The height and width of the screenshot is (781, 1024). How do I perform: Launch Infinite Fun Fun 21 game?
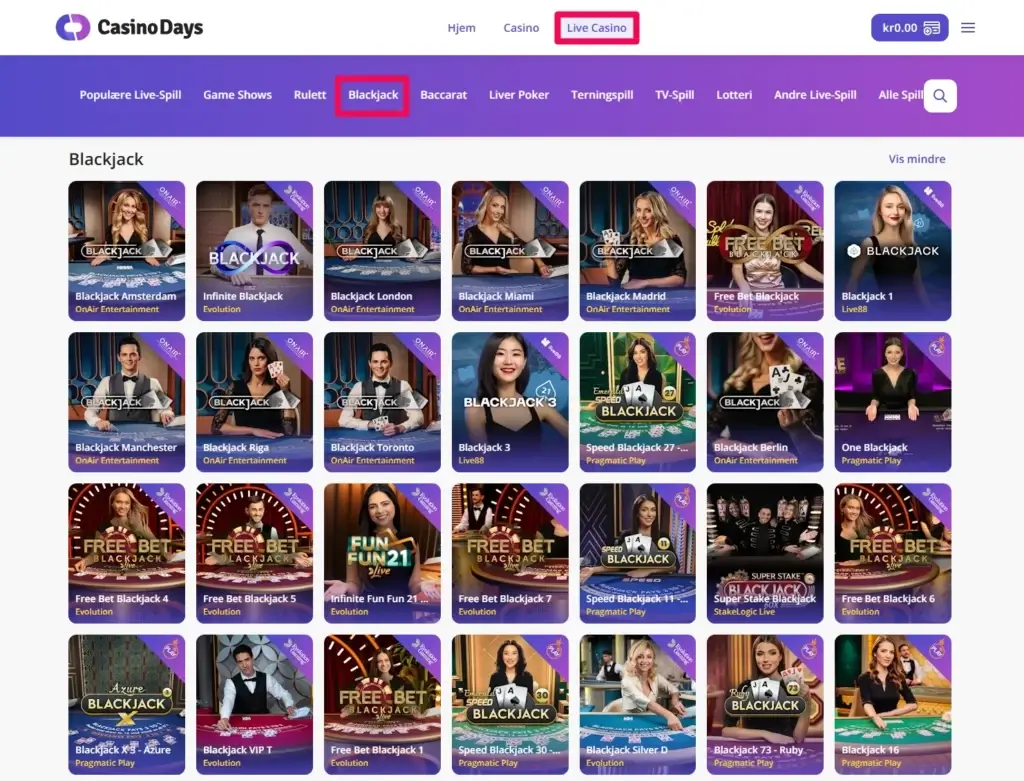point(382,553)
